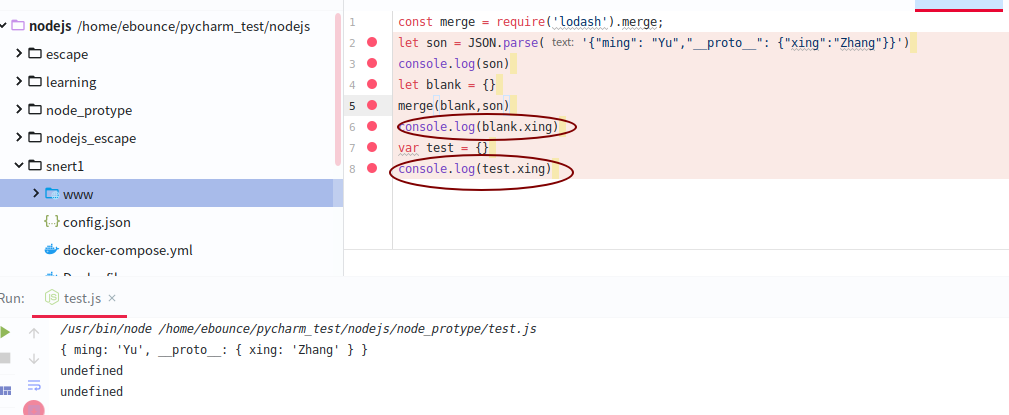The image size is (1009, 415).
Task: Click the restore layout icon in Run panel
Action: (x=5, y=390)
